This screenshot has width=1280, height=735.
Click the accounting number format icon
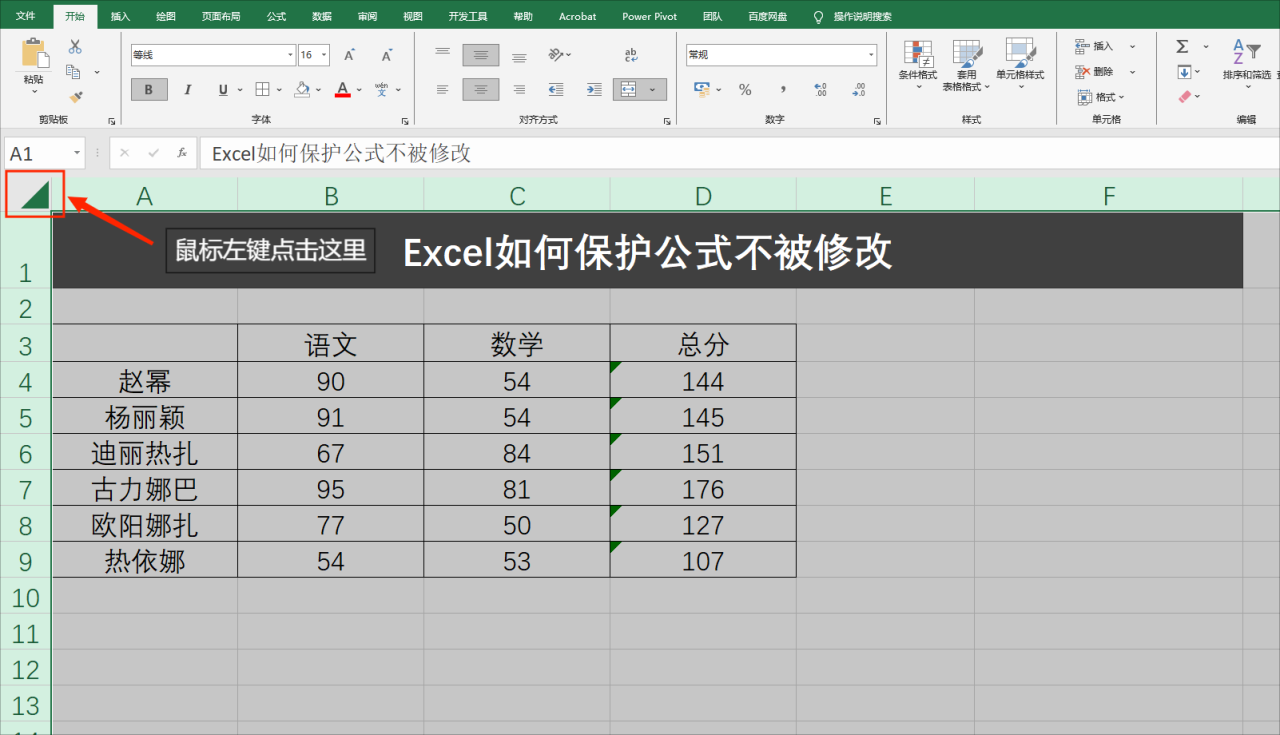[702, 90]
